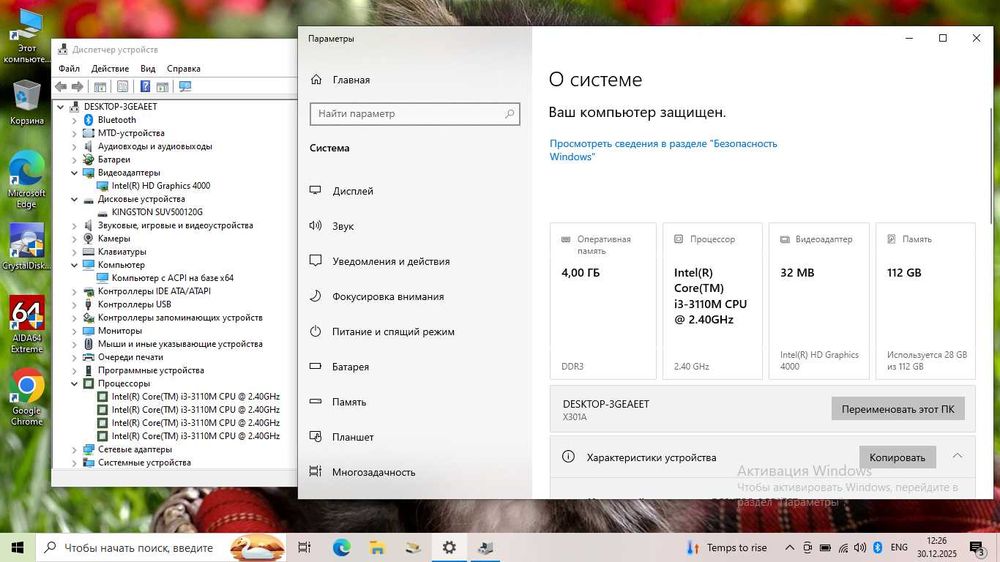Expand the Камеры node

[x=74, y=239]
